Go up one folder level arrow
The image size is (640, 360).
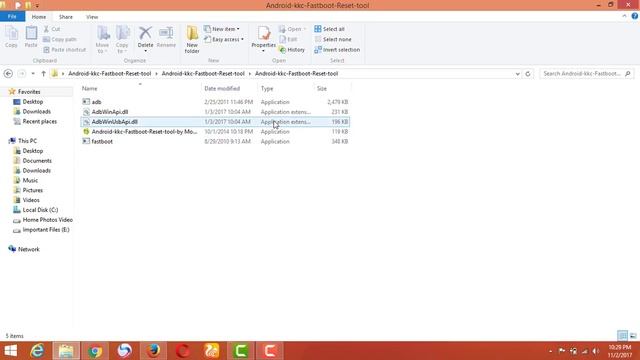coord(43,74)
